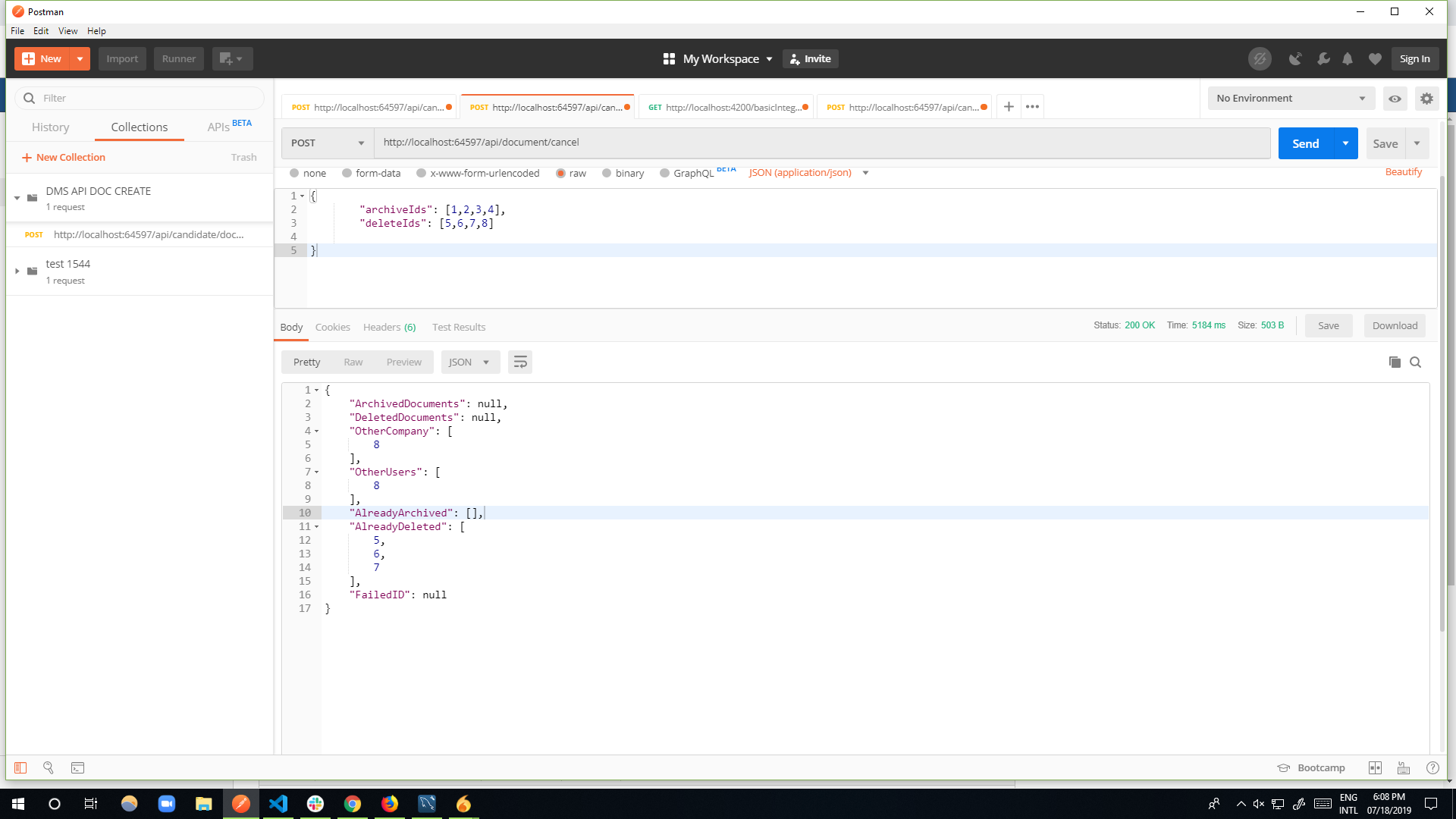Open the POST method dropdown
The image size is (1456, 819).
[x=327, y=143]
